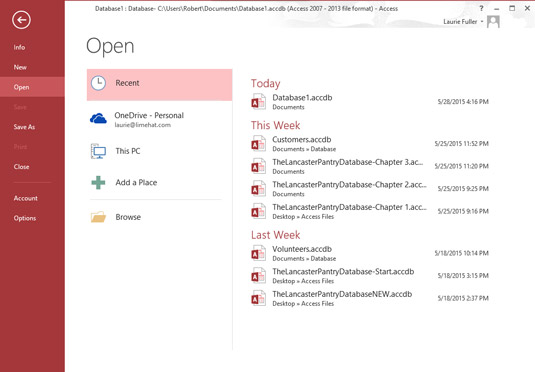
Task: Click the 5/25/2015 11:20 PM timestamp
Action: point(461,166)
